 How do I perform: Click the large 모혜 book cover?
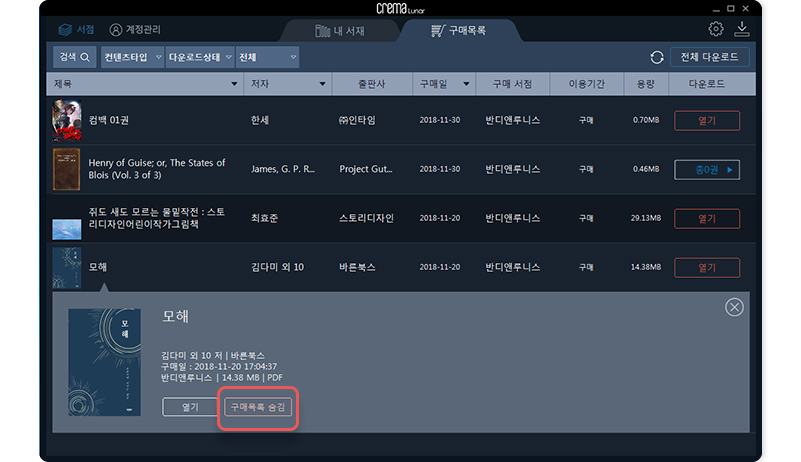click(x=105, y=362)
